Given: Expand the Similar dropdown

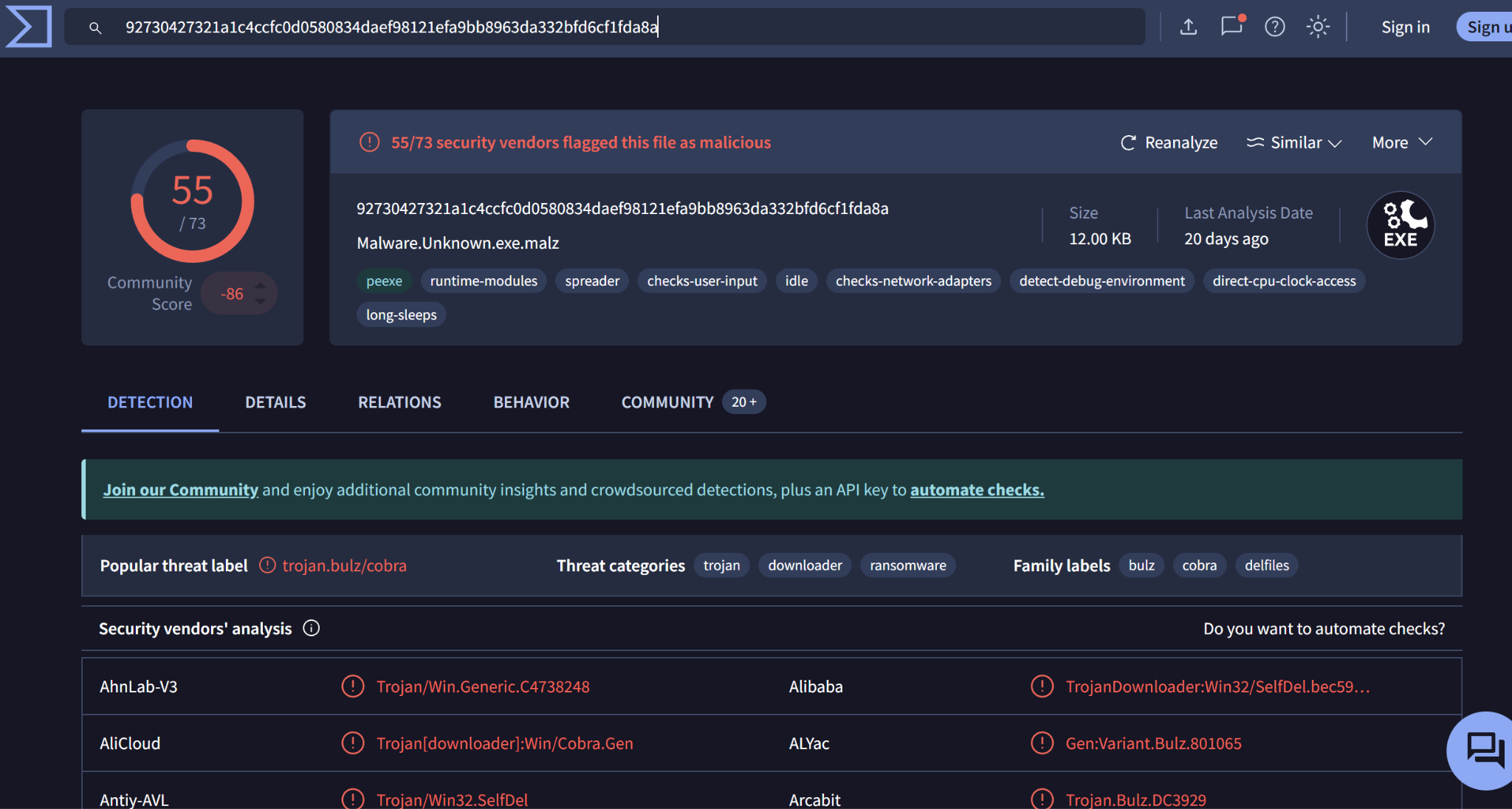Looking at the screenshot, I should click(1293, 142).
